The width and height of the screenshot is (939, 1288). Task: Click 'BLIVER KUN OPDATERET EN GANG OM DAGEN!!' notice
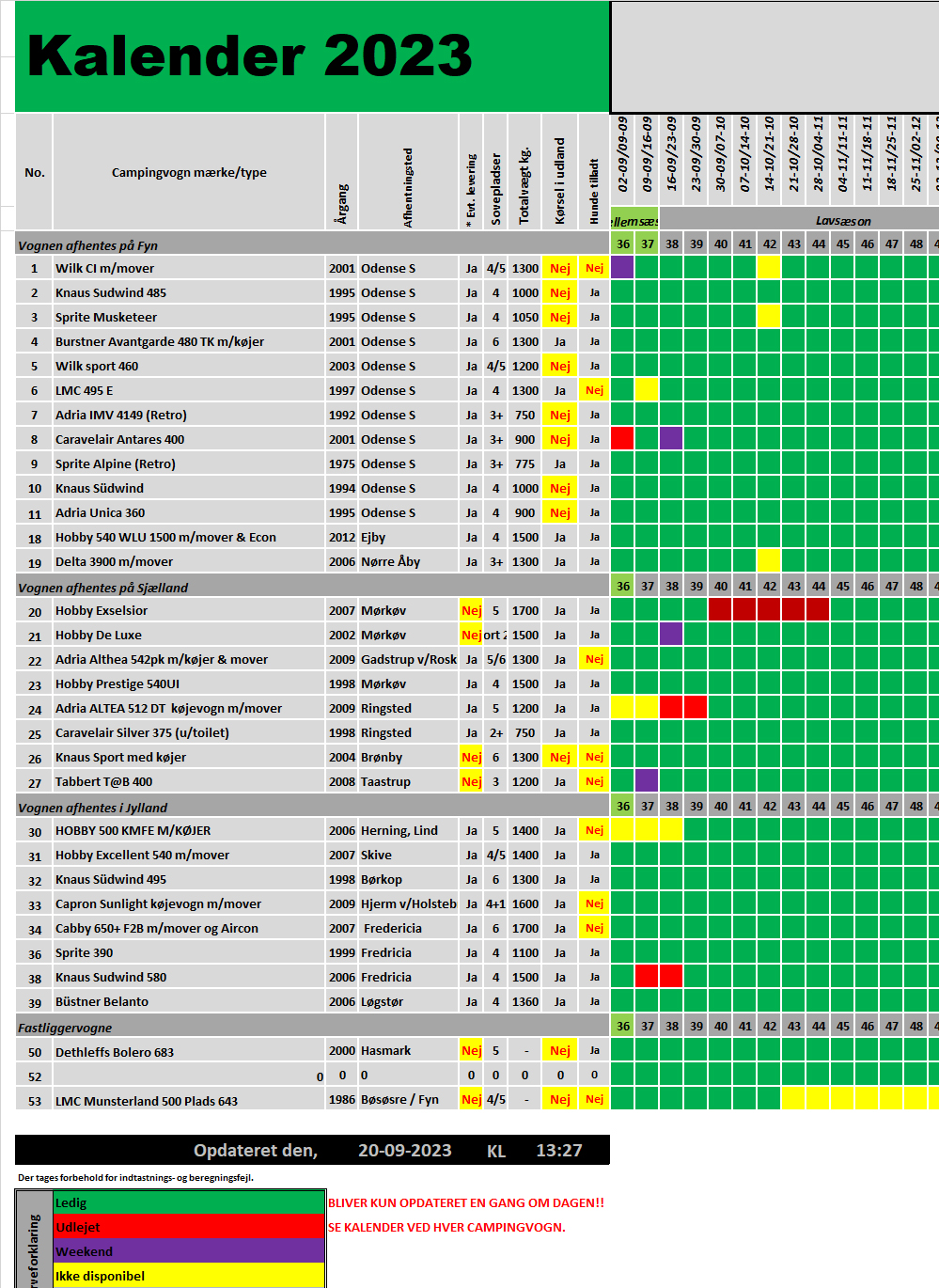[x=466, y=1202]
